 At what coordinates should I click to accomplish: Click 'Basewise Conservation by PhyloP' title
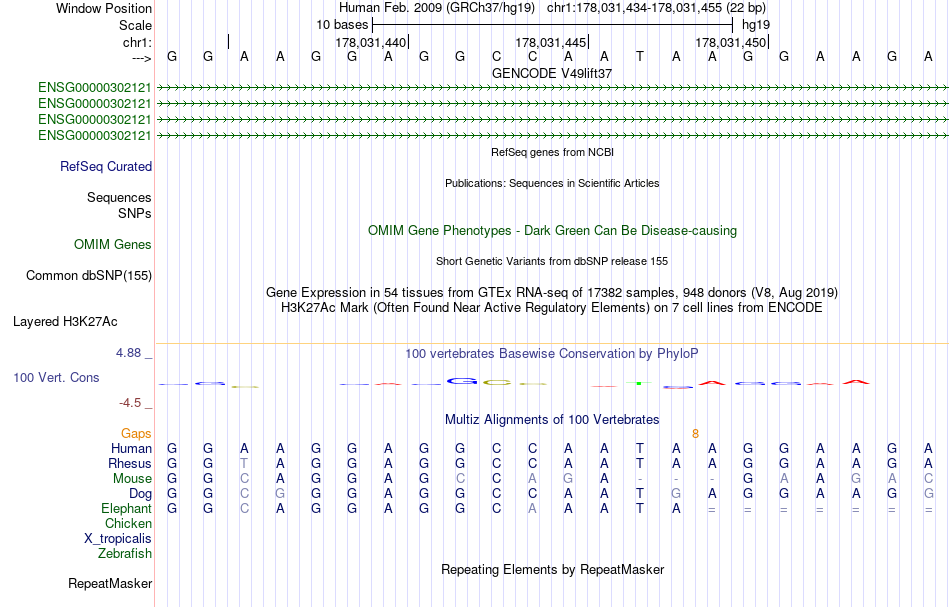(552, 353)
